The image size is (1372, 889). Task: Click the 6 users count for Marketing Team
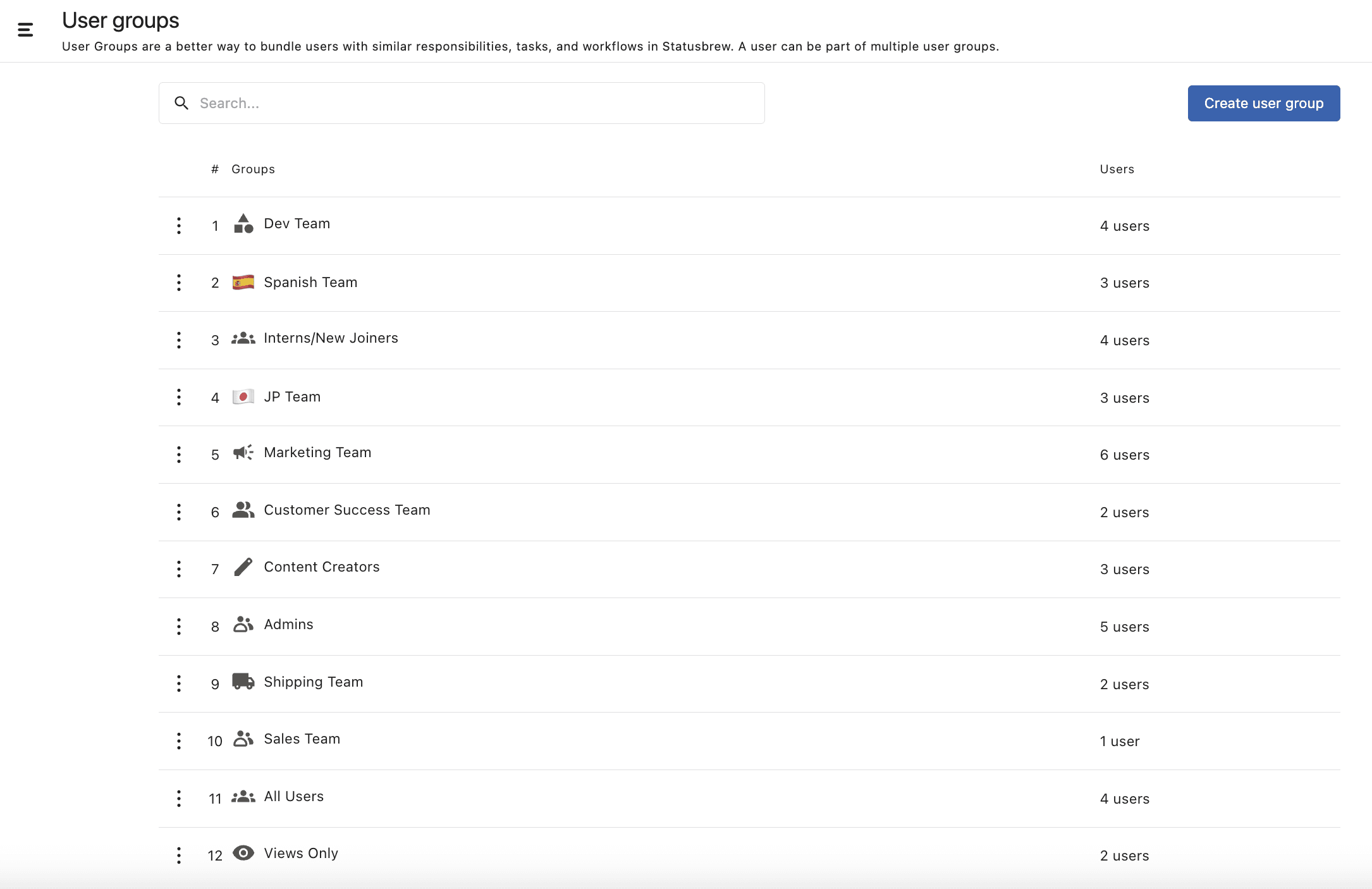coord(1124,455)
